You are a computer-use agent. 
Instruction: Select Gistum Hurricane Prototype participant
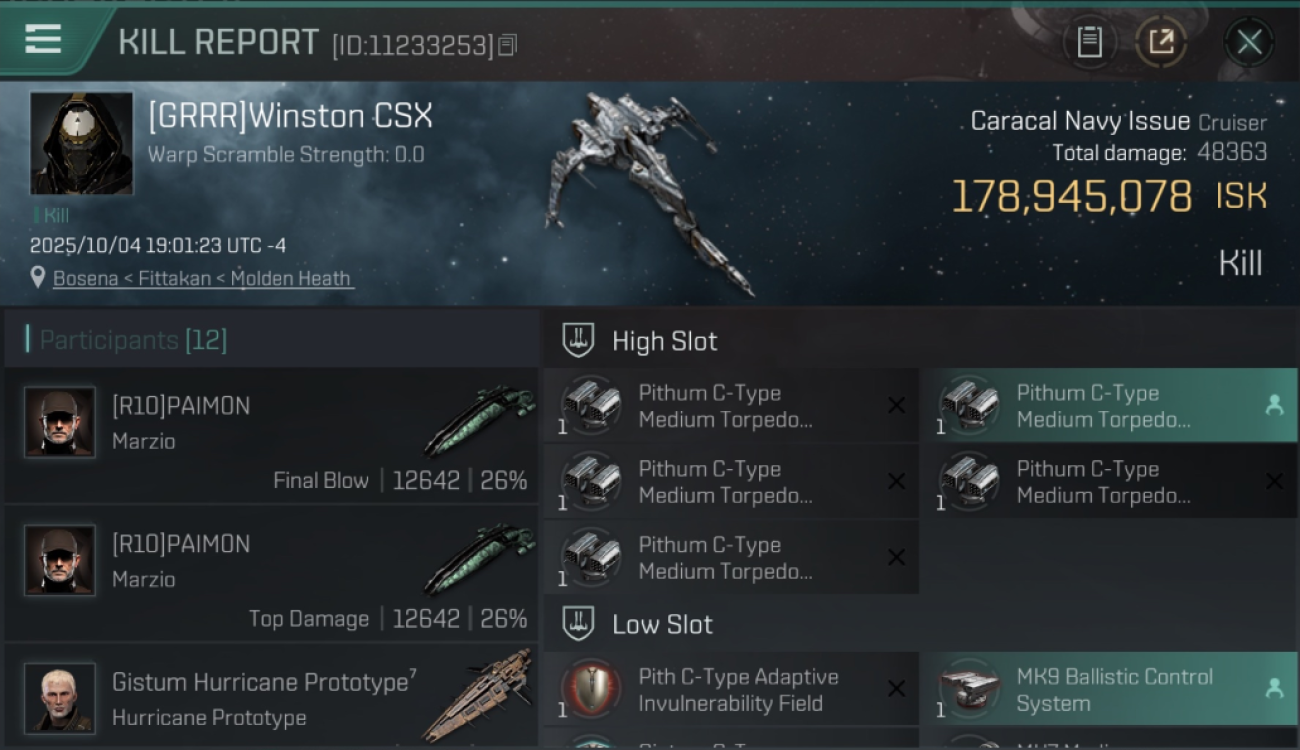click(x=272, y=696)
